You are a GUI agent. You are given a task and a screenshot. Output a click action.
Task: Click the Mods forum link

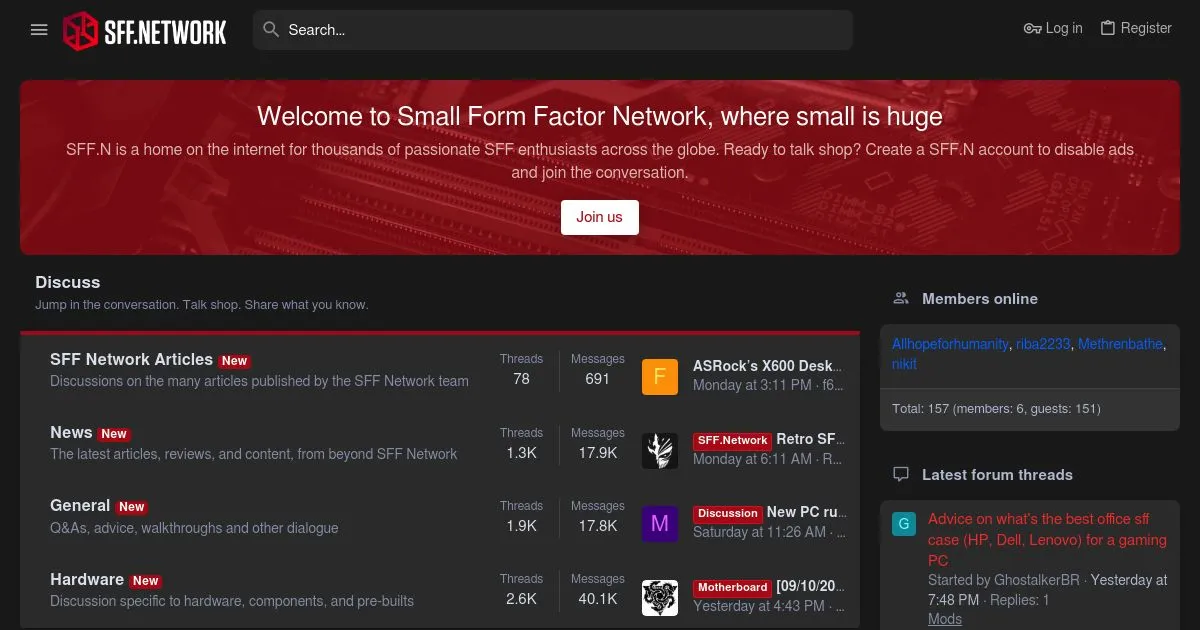point(945,619)
